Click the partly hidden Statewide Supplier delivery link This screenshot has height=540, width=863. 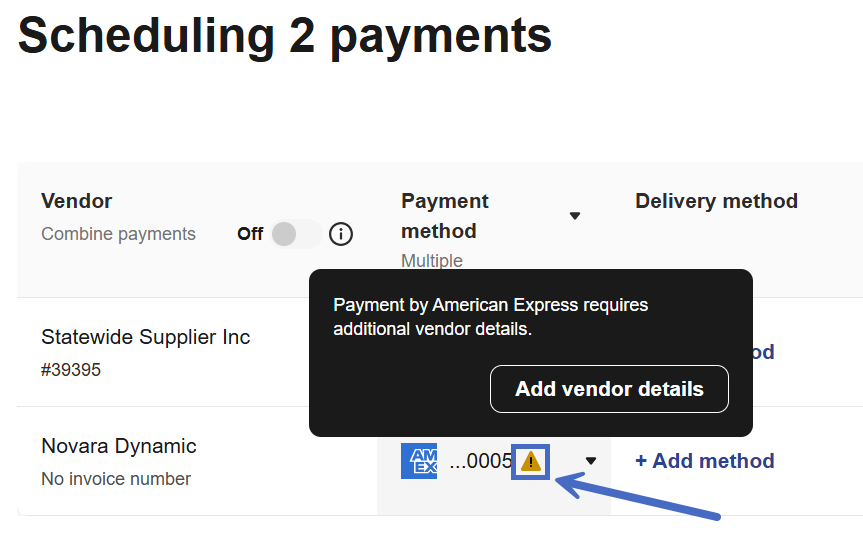pos(763,352)
